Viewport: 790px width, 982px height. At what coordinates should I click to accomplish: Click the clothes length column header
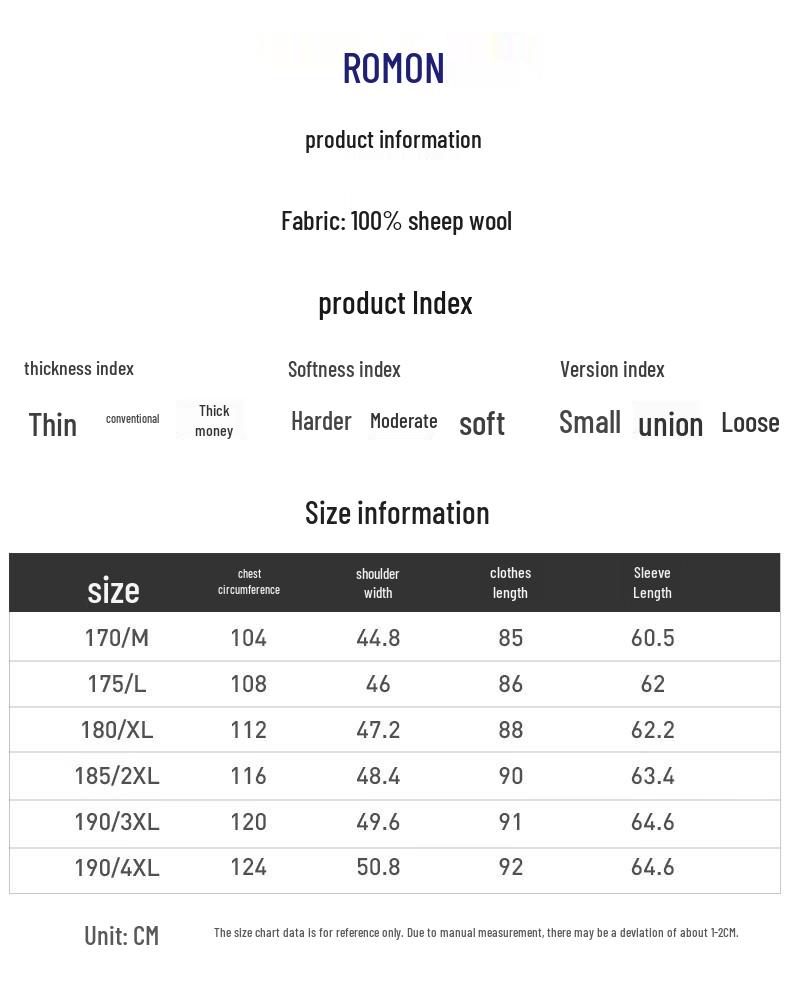pos(510,582)
